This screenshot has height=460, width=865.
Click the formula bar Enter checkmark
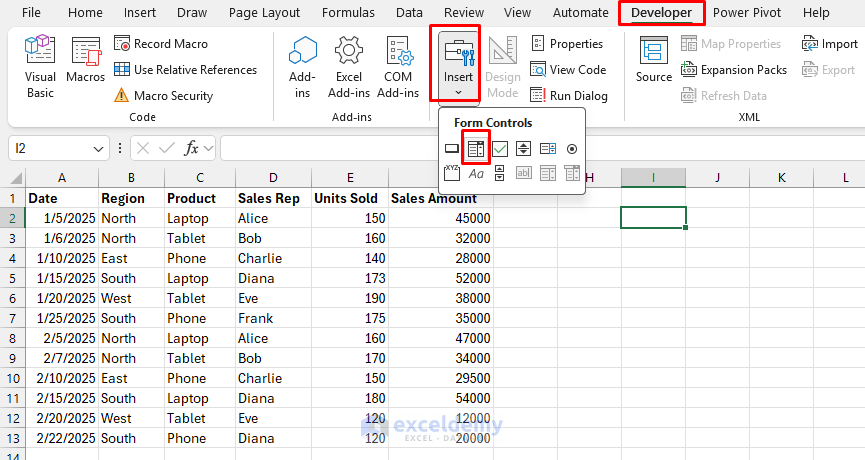(167, 148)
